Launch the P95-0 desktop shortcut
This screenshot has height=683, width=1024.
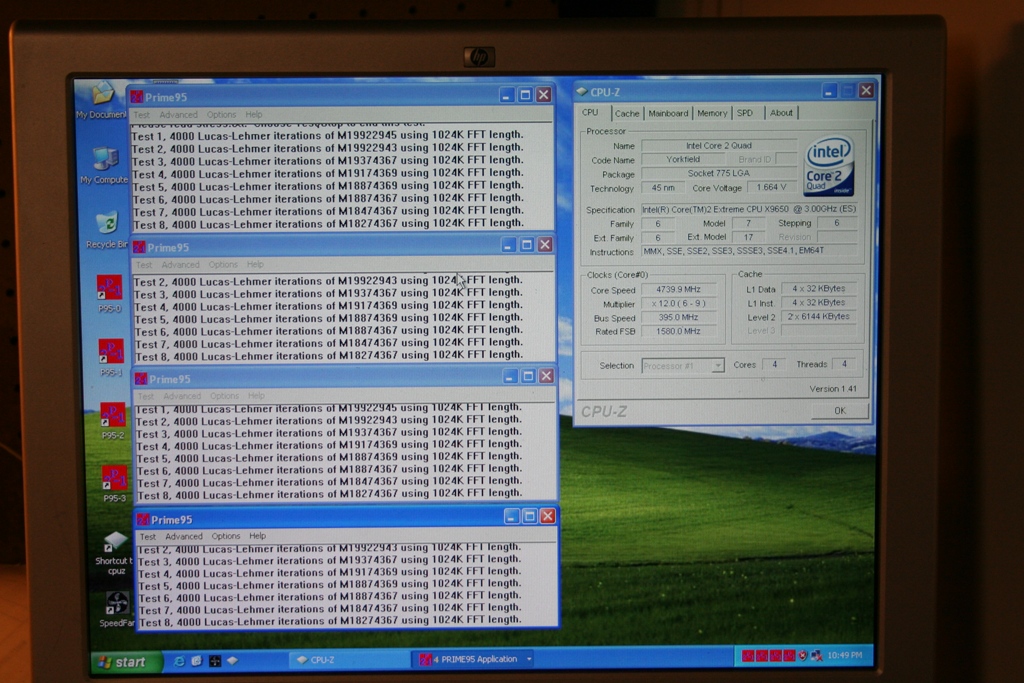(x=110, y=288)
